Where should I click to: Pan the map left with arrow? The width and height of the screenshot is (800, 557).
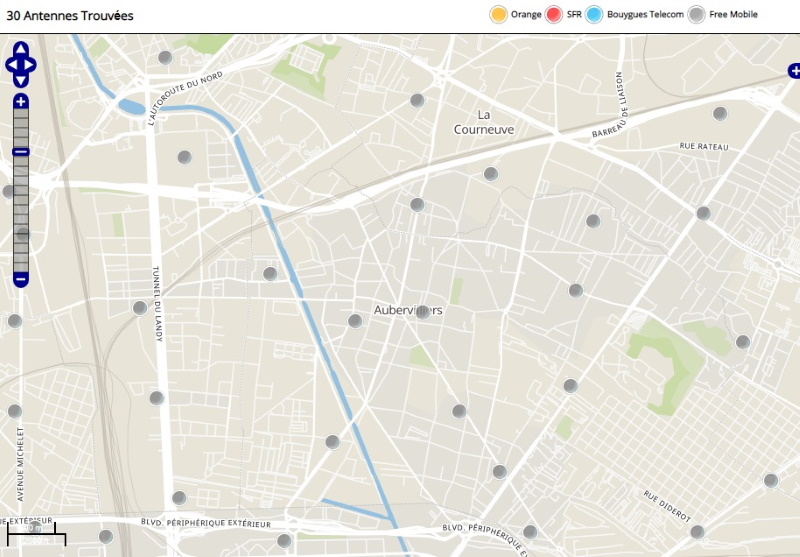coord(12,65)
